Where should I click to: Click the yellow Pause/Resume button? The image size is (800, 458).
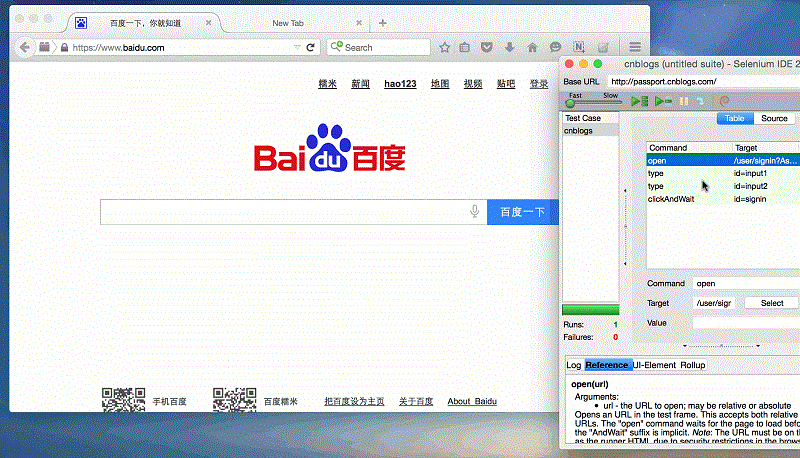684,101
